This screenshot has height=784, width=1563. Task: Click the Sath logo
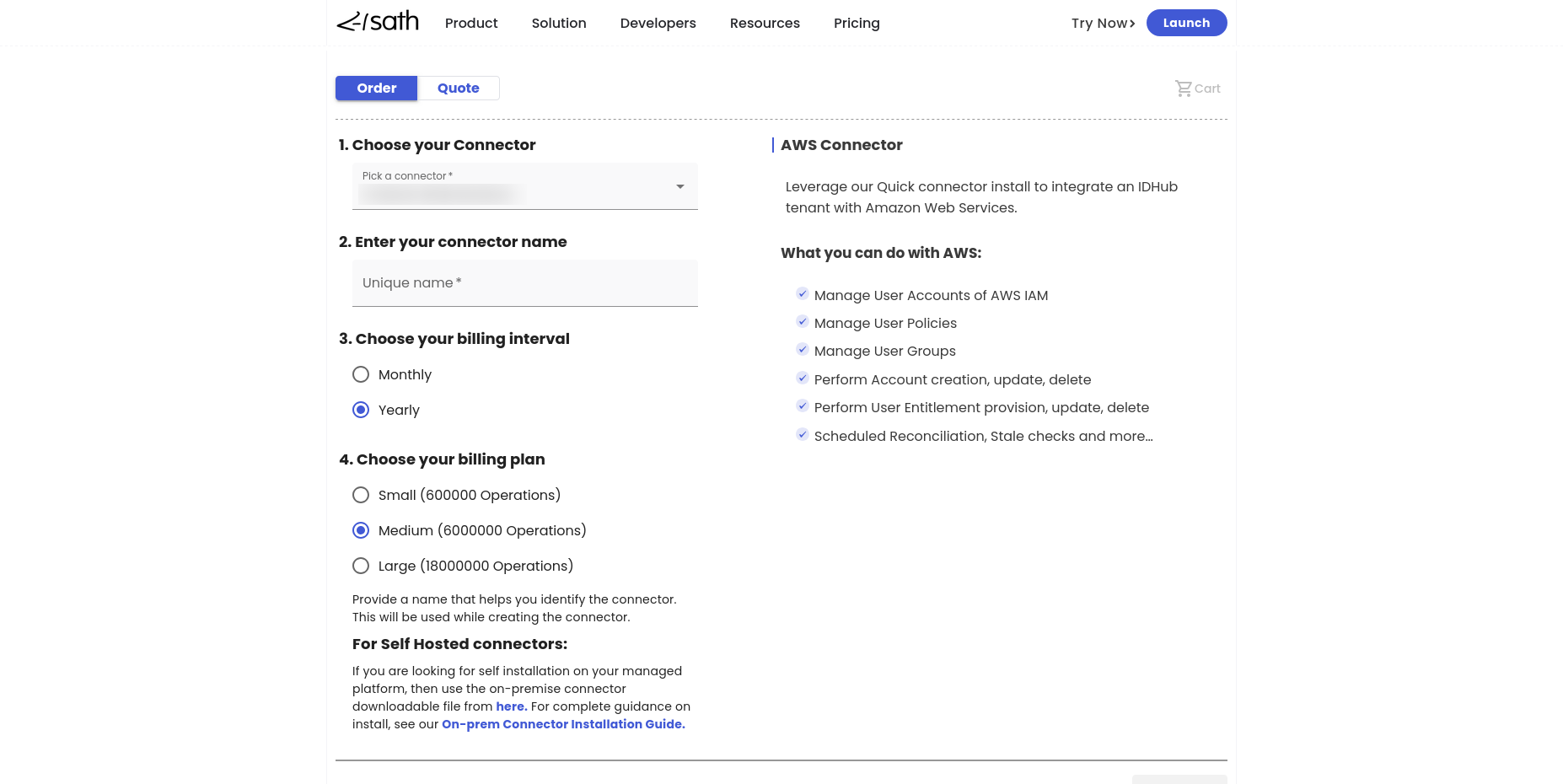378,22
